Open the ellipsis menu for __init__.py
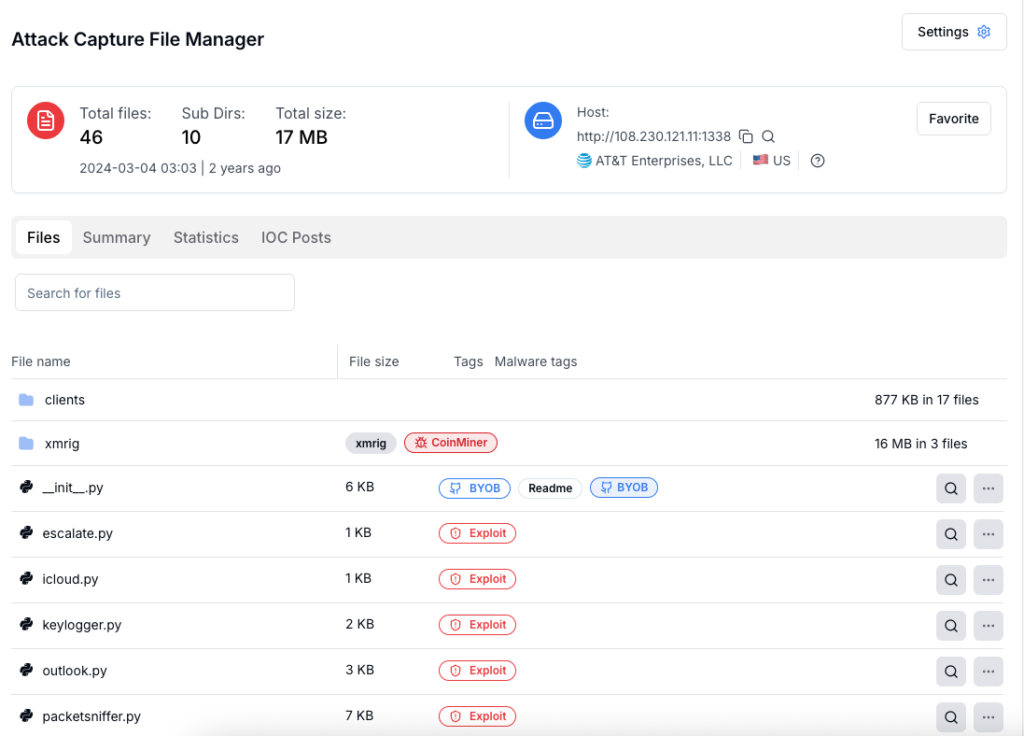Image resolution: width=1024 pixels, height=736 pixels. tap(988, 488)
